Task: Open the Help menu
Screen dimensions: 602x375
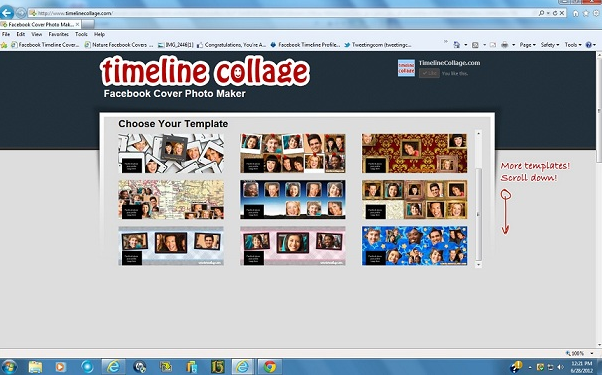Action: coord(99,34)
